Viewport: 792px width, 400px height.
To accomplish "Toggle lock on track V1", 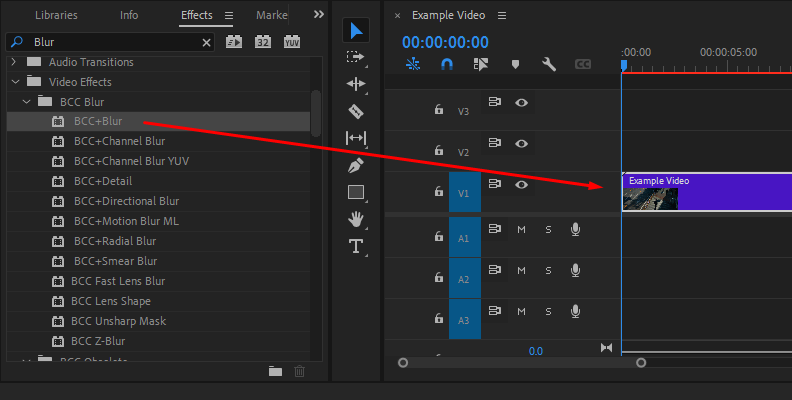I will point(438,191).
